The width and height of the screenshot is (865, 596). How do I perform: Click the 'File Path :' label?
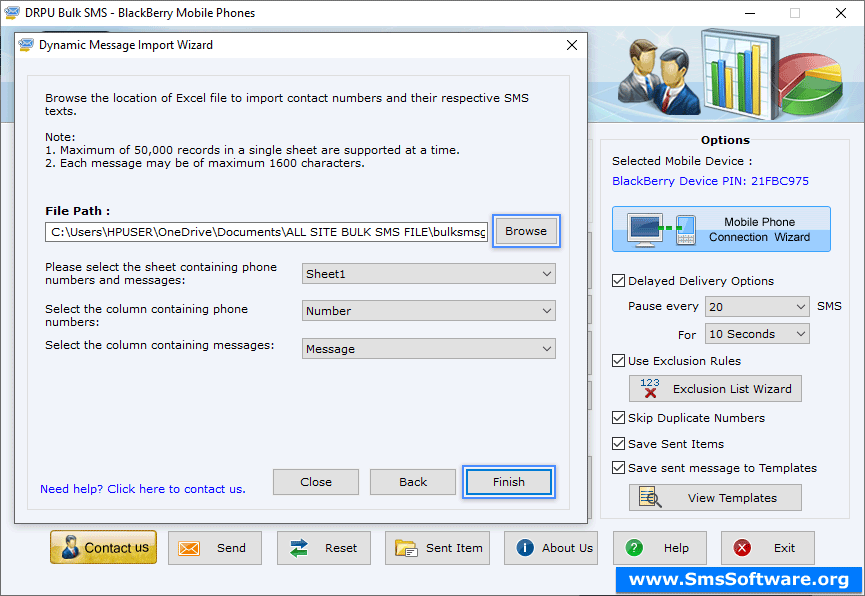77,211
